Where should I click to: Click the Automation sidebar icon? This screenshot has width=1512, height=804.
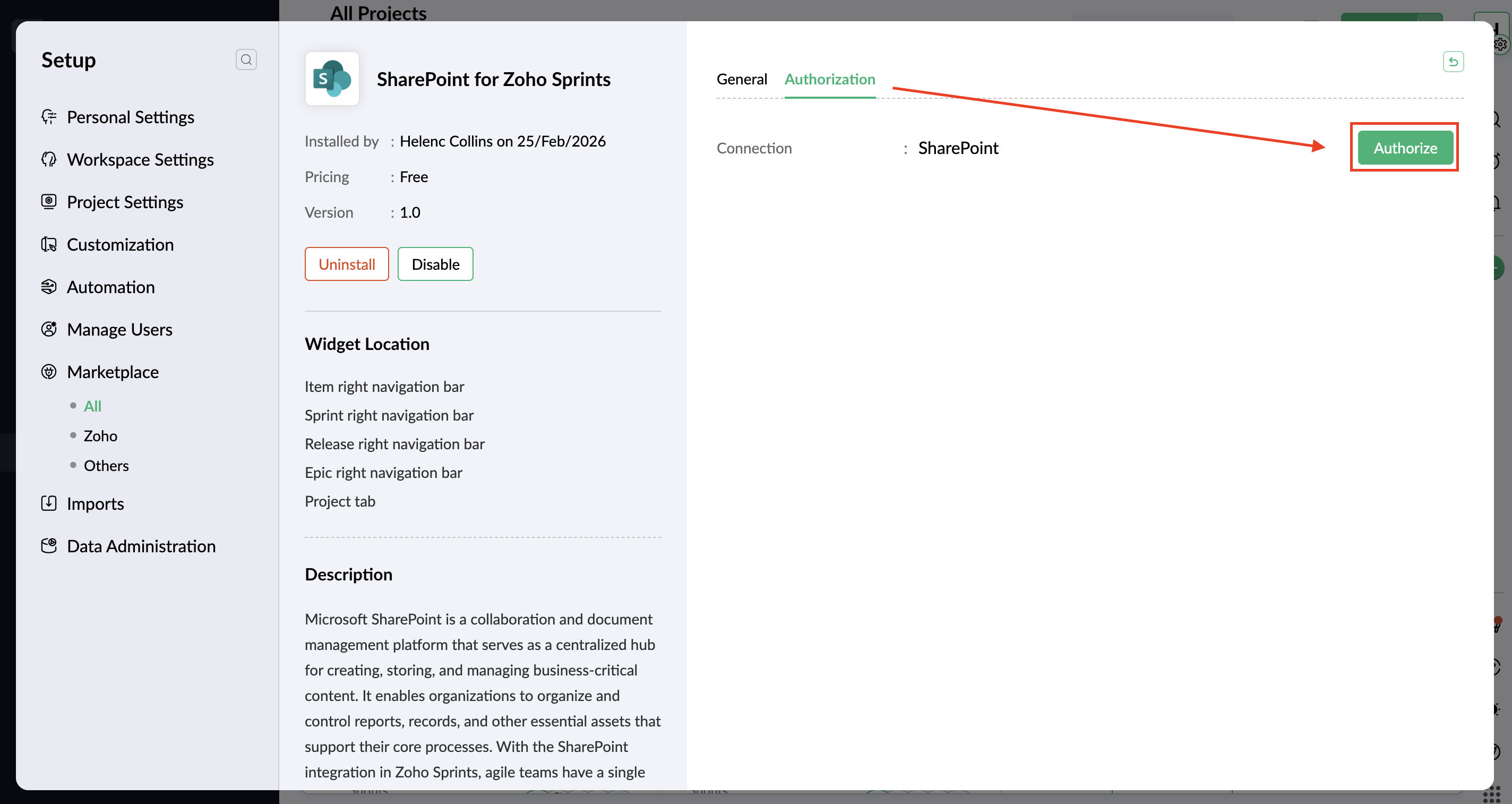49,287
